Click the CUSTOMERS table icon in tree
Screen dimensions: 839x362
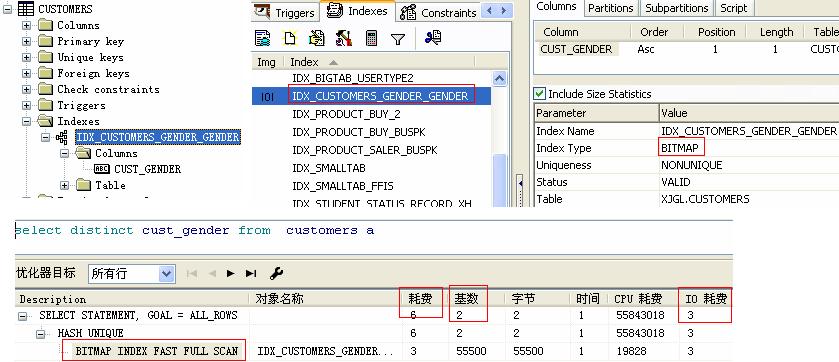point(26,9)
